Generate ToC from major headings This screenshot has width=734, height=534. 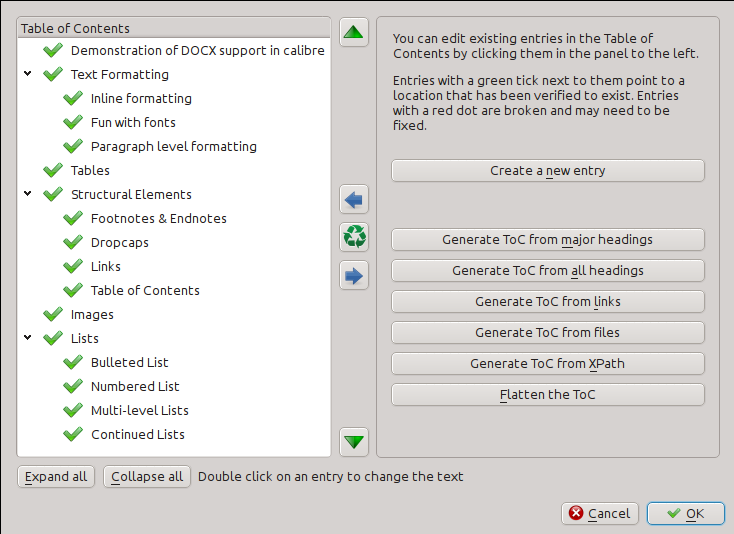pos(547,240)
